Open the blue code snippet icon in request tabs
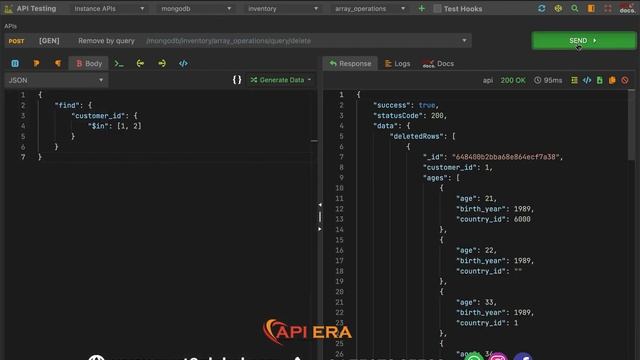 point(183,63)
